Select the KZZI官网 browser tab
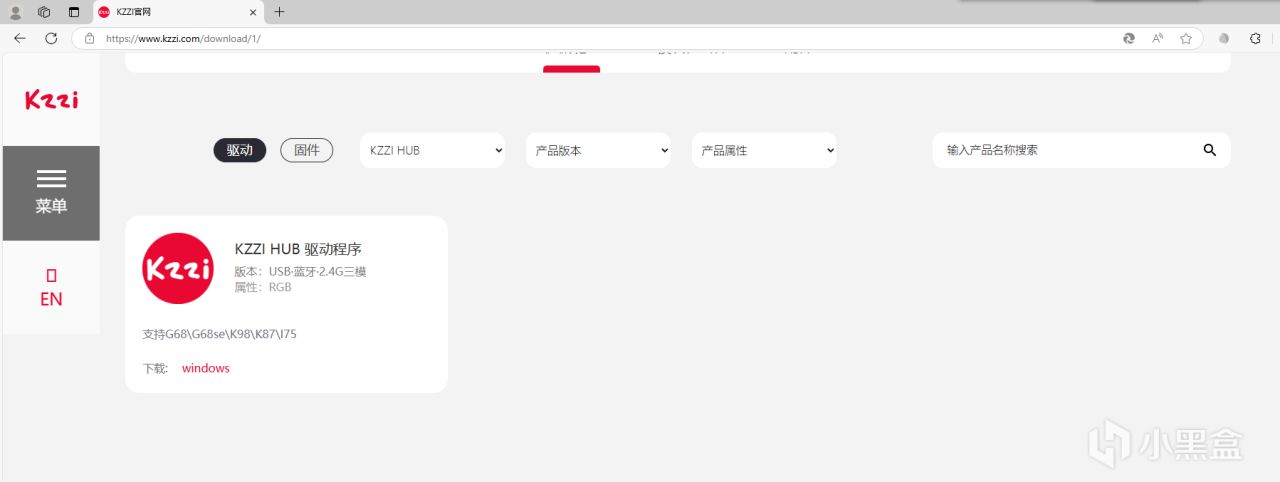The image size is (1280, 482). (177, 12)
